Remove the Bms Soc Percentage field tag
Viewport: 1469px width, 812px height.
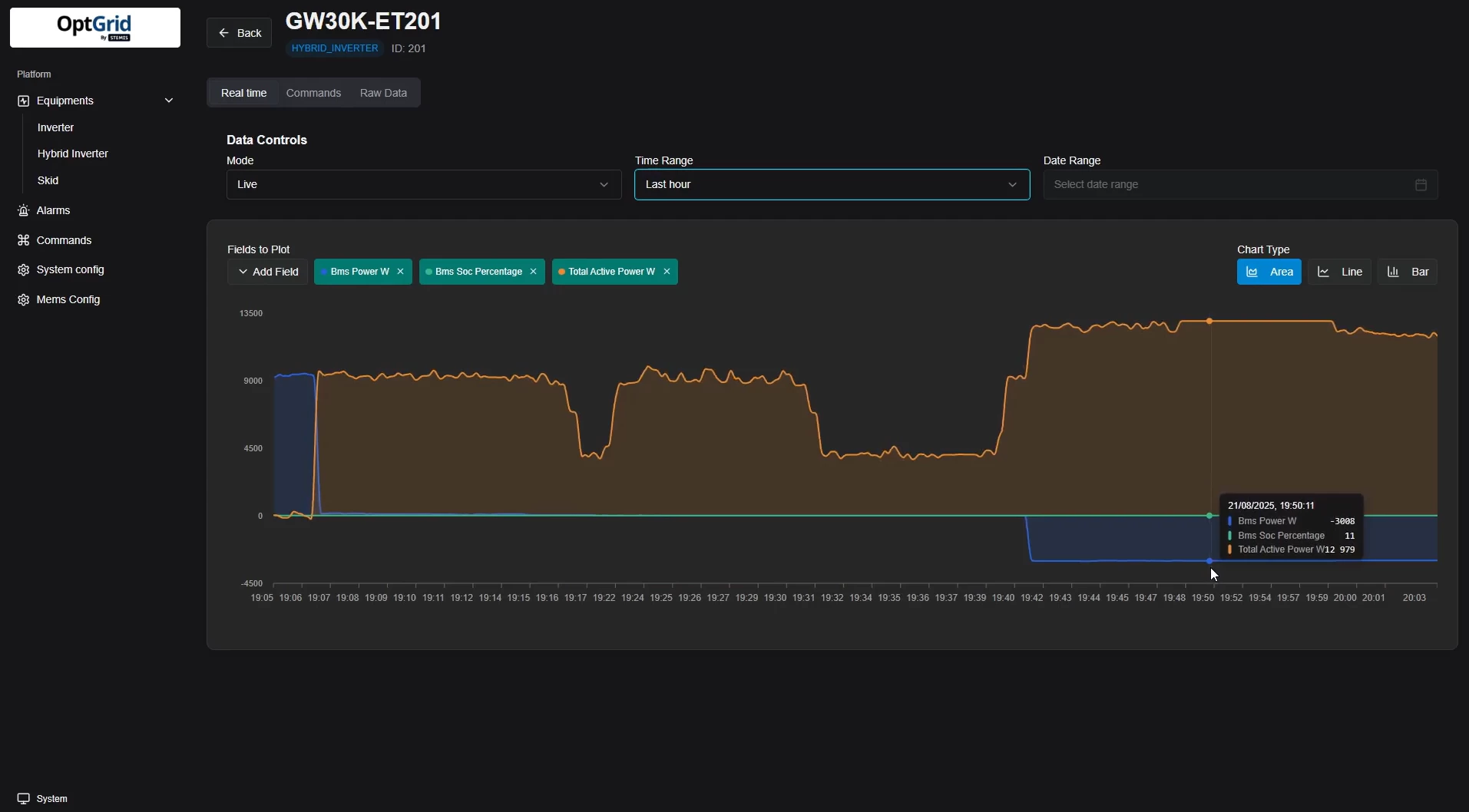533,272
